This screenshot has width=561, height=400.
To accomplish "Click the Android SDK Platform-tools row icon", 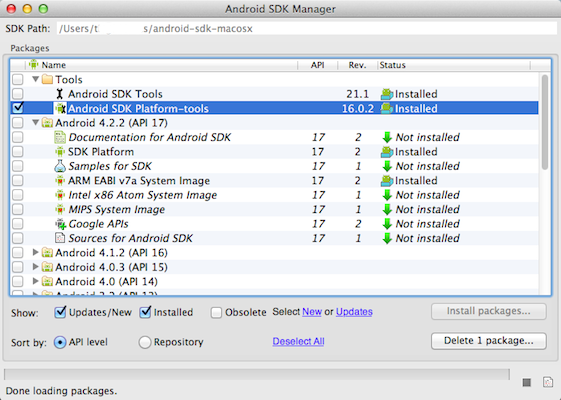I will [60, 108].
